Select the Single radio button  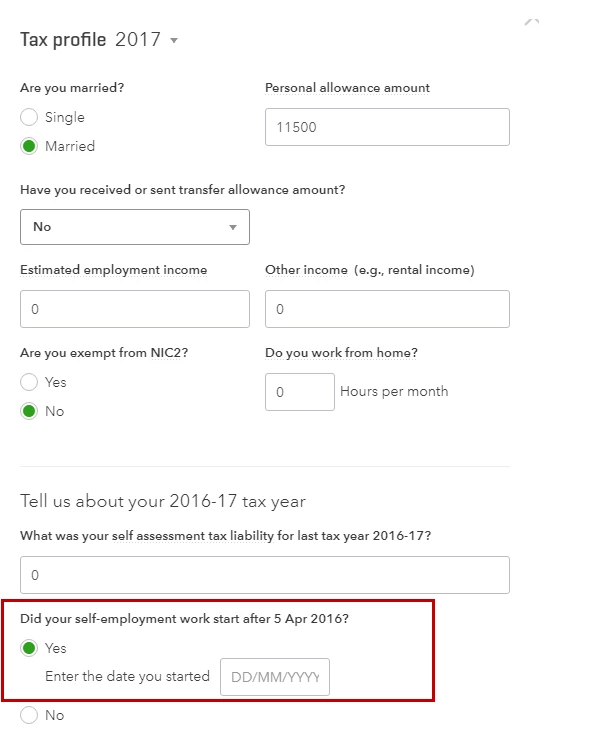29,117
